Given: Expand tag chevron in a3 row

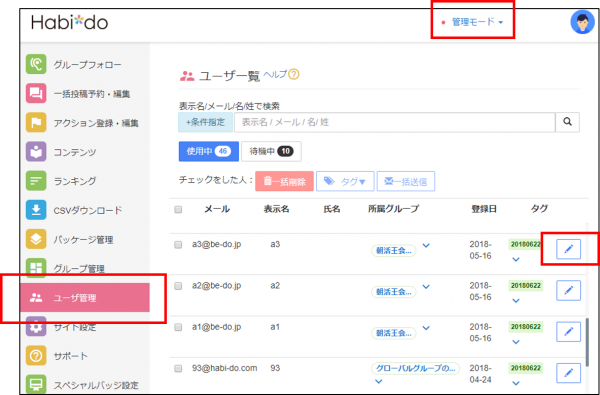Looking at the screenshot, I should pos(516,260).
